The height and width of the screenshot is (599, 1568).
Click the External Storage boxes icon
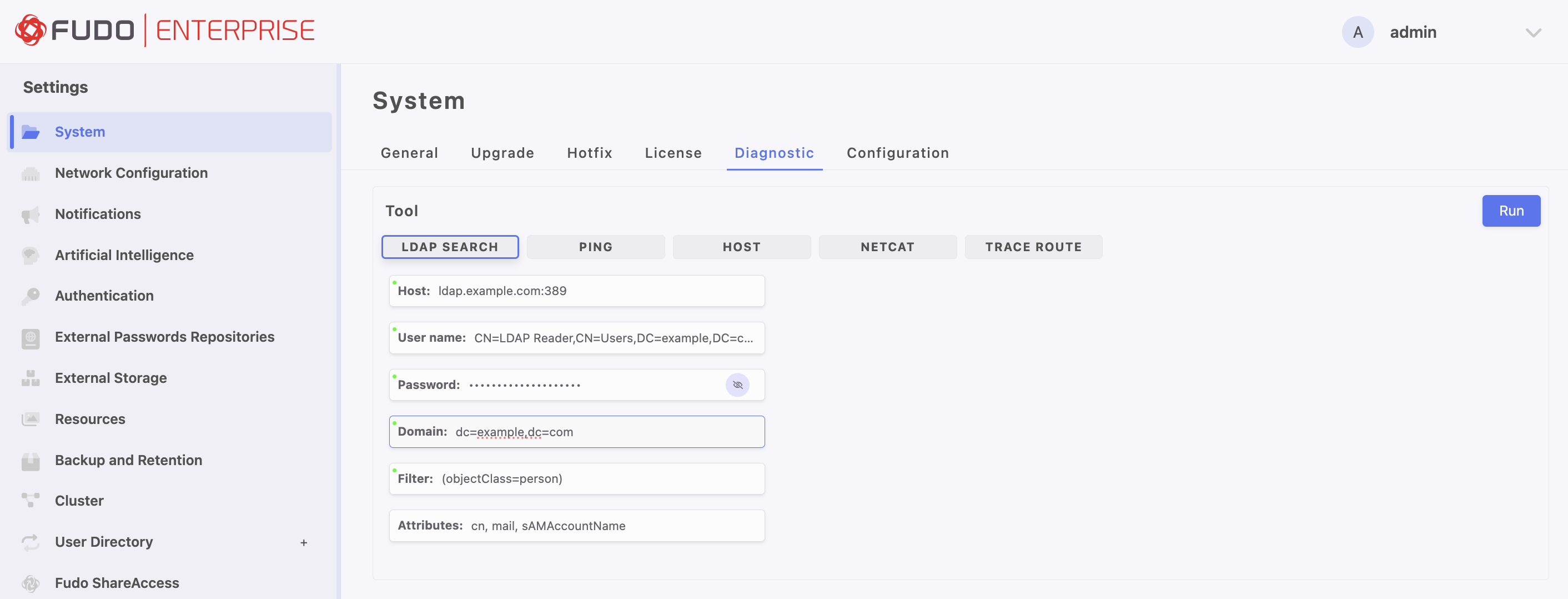31,378
